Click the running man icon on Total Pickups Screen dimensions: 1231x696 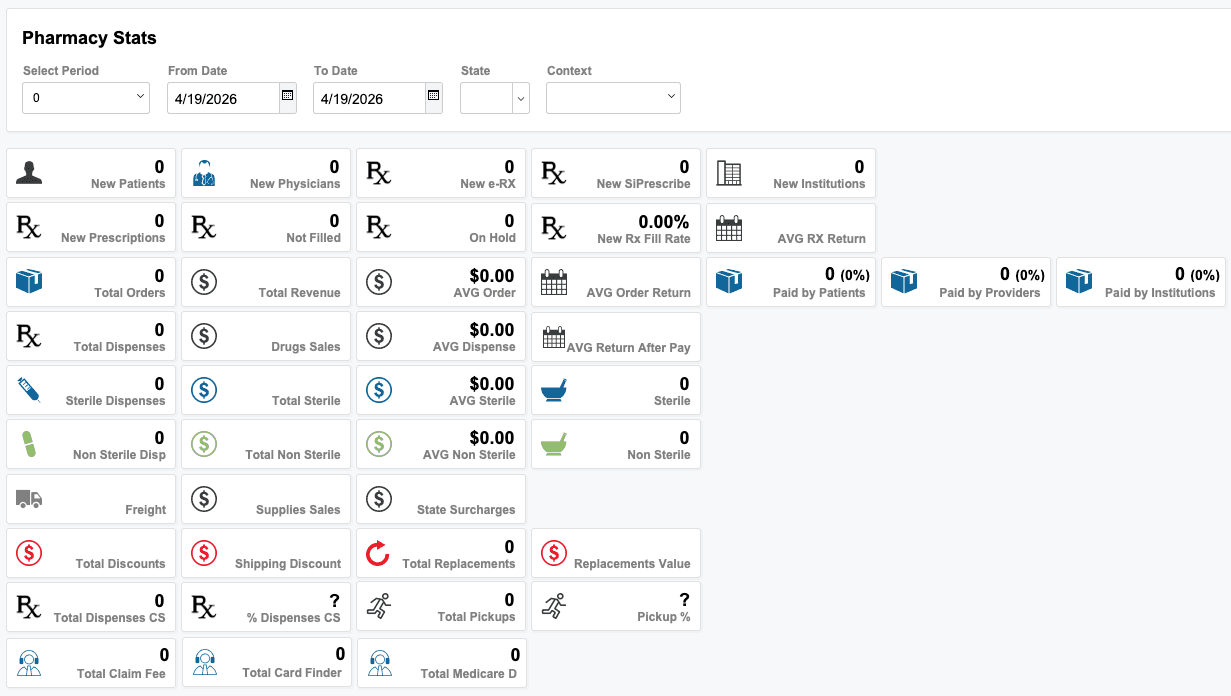[379, 605]
